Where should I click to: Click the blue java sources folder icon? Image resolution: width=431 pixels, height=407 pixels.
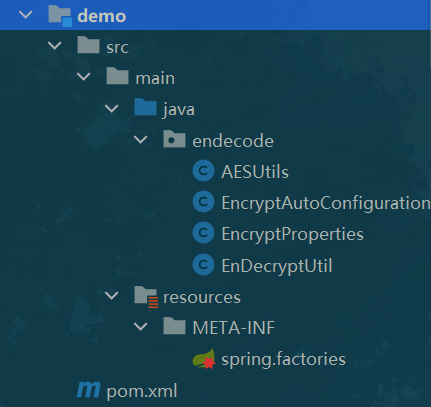[x=145, y=107]
